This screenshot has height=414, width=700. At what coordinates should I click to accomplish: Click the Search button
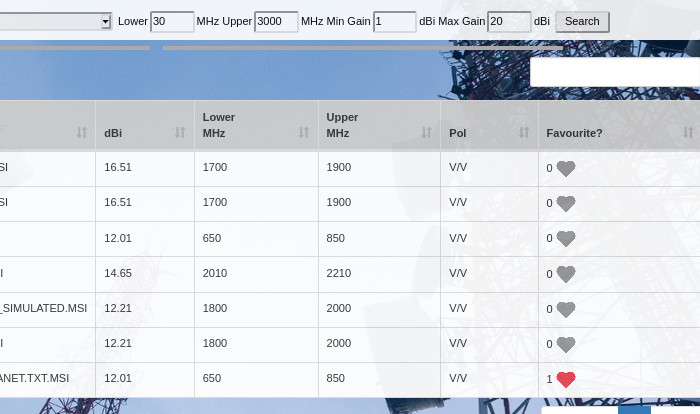pyautogui.click(x=582, y=21)
